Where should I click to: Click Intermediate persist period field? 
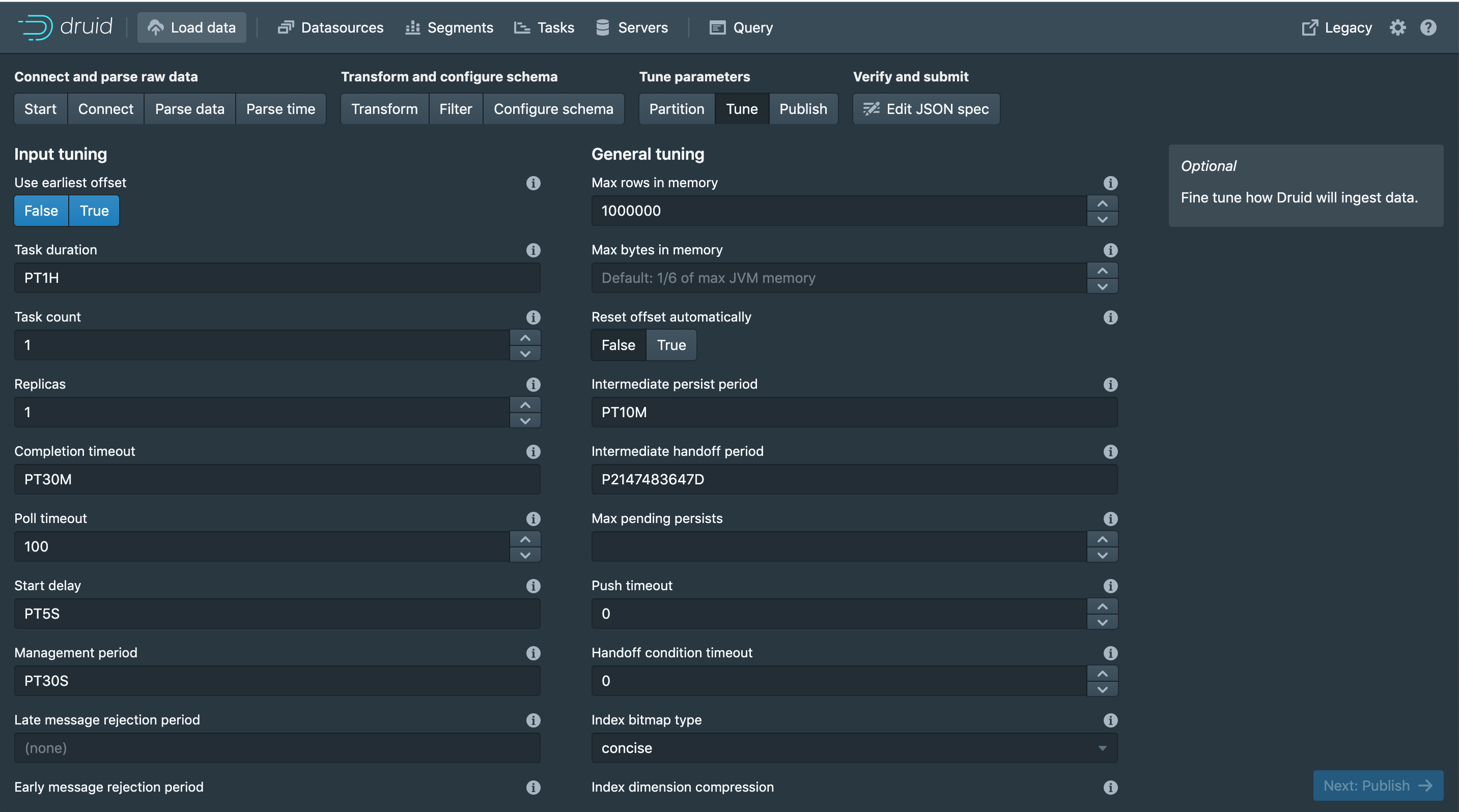(854, 413)
